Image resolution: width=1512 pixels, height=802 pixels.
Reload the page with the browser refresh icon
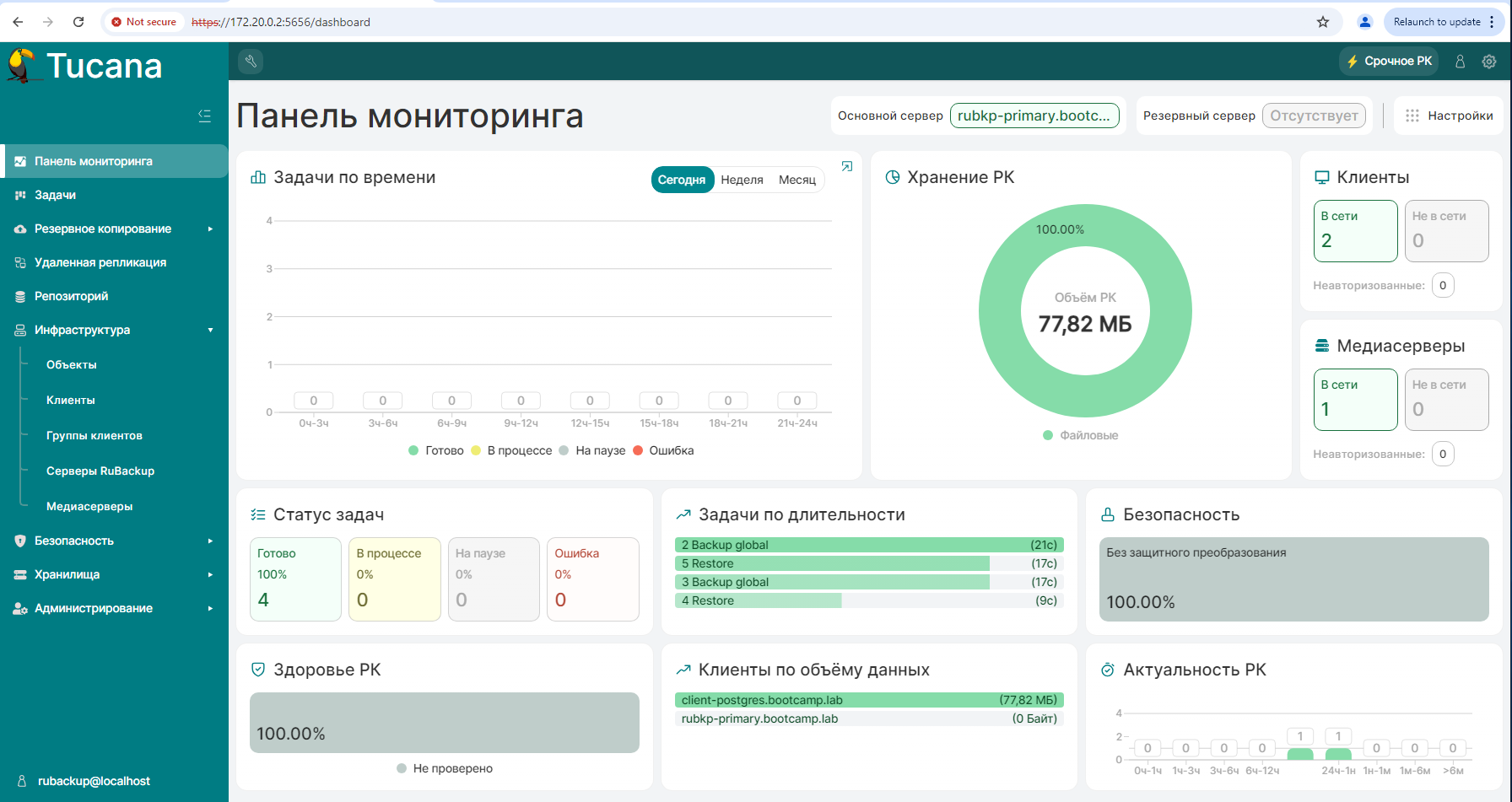(78, 22)
